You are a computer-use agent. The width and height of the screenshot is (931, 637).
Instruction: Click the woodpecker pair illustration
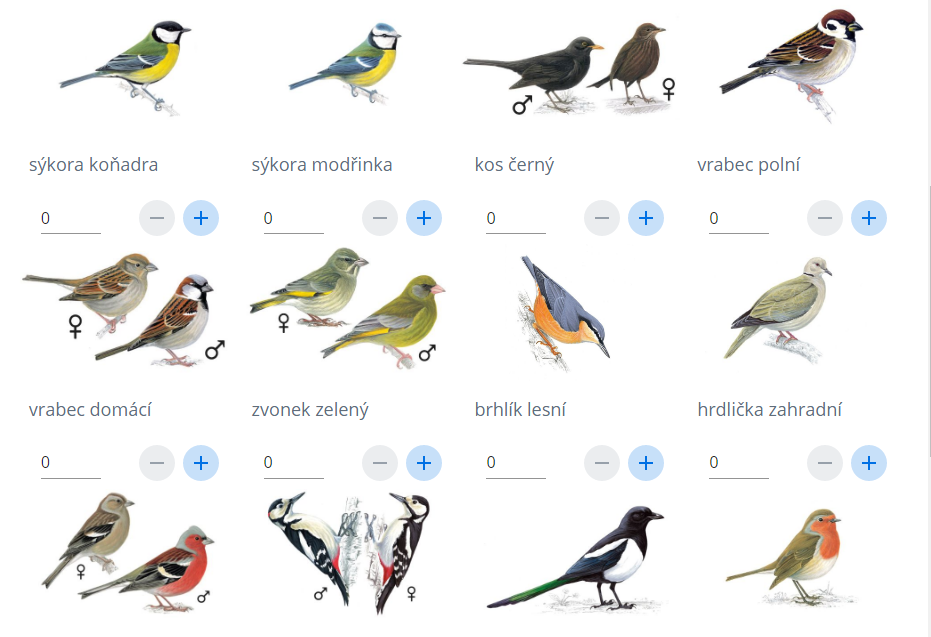click(350, 553)
